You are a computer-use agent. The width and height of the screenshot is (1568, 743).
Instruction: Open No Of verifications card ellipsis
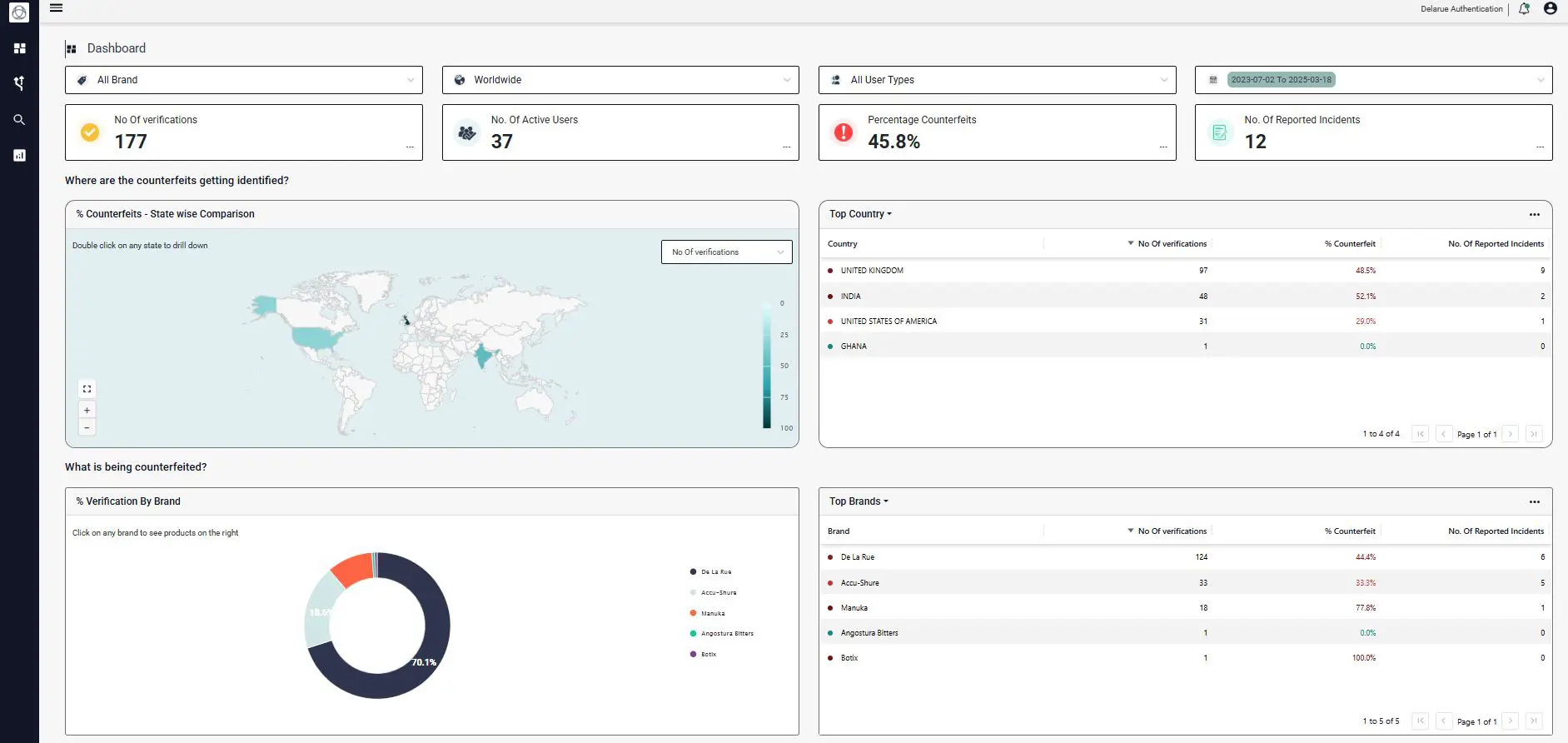click(x=410, y=147)
